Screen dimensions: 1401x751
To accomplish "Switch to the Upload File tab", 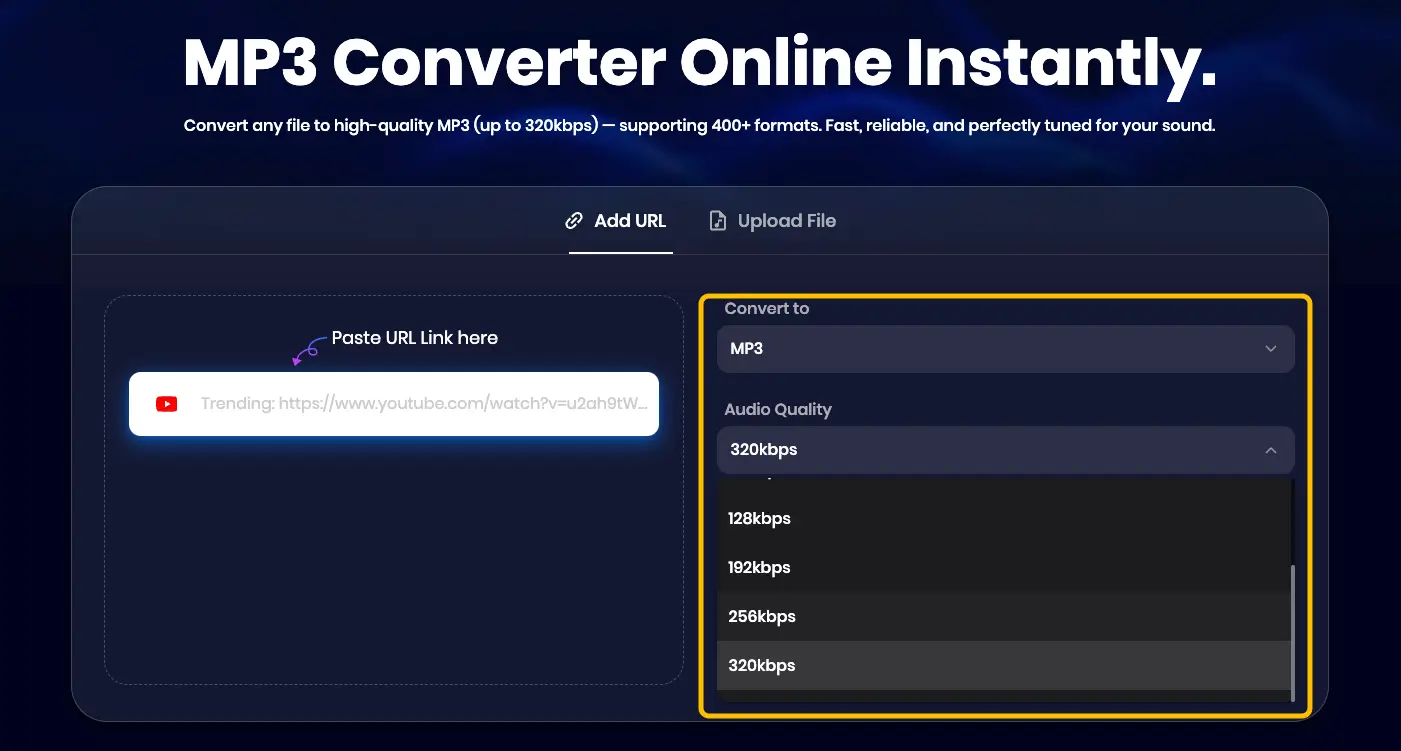I will coord(775,221).
